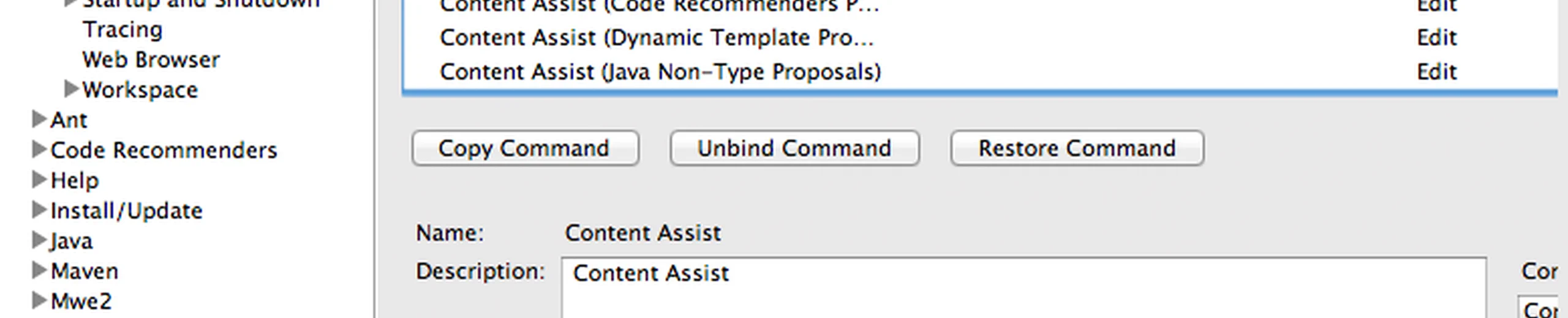Expand the Maven category arrow

click(39, 270)
